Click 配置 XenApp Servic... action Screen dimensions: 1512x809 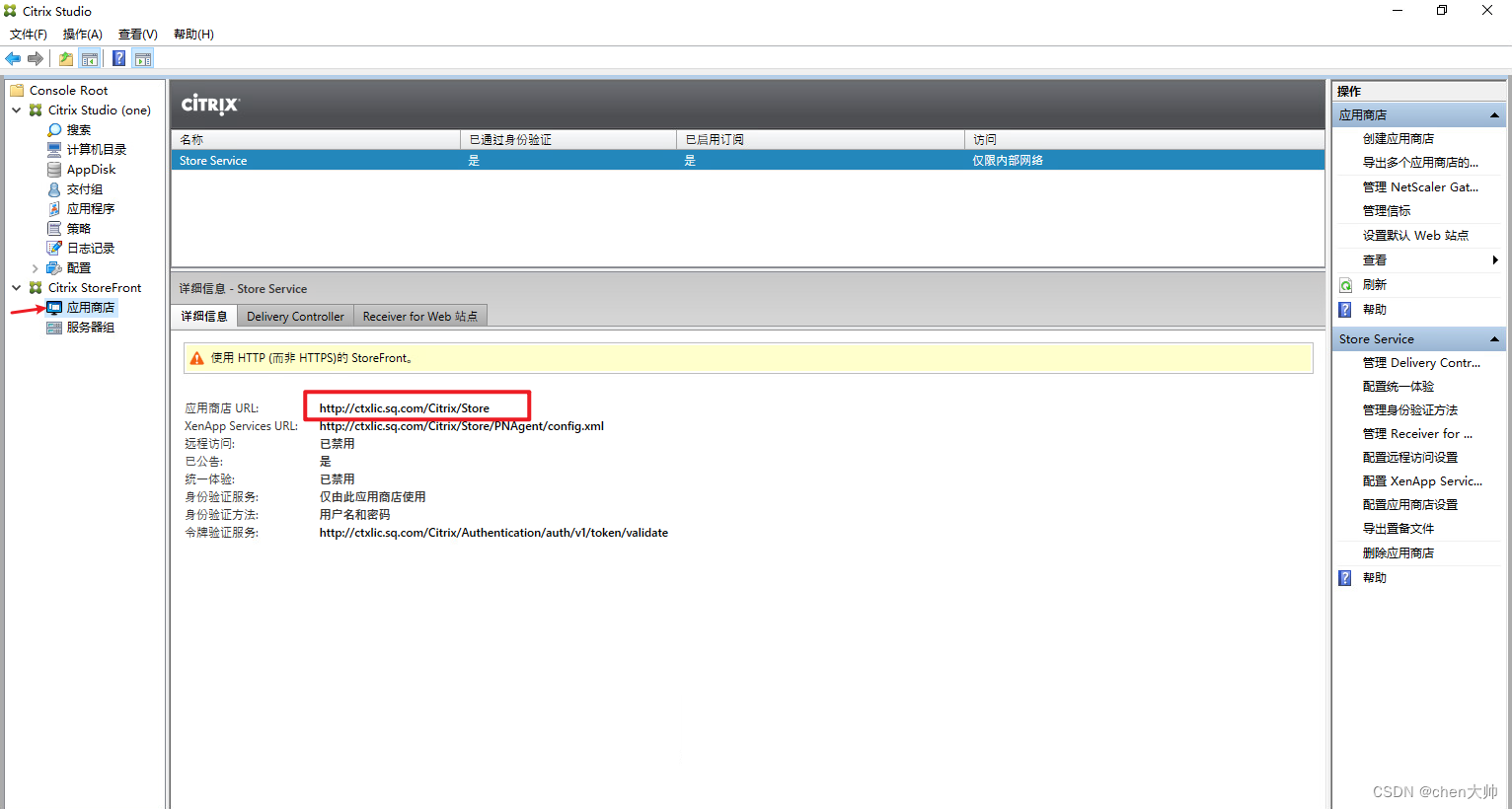click(x=1422, y=481)
